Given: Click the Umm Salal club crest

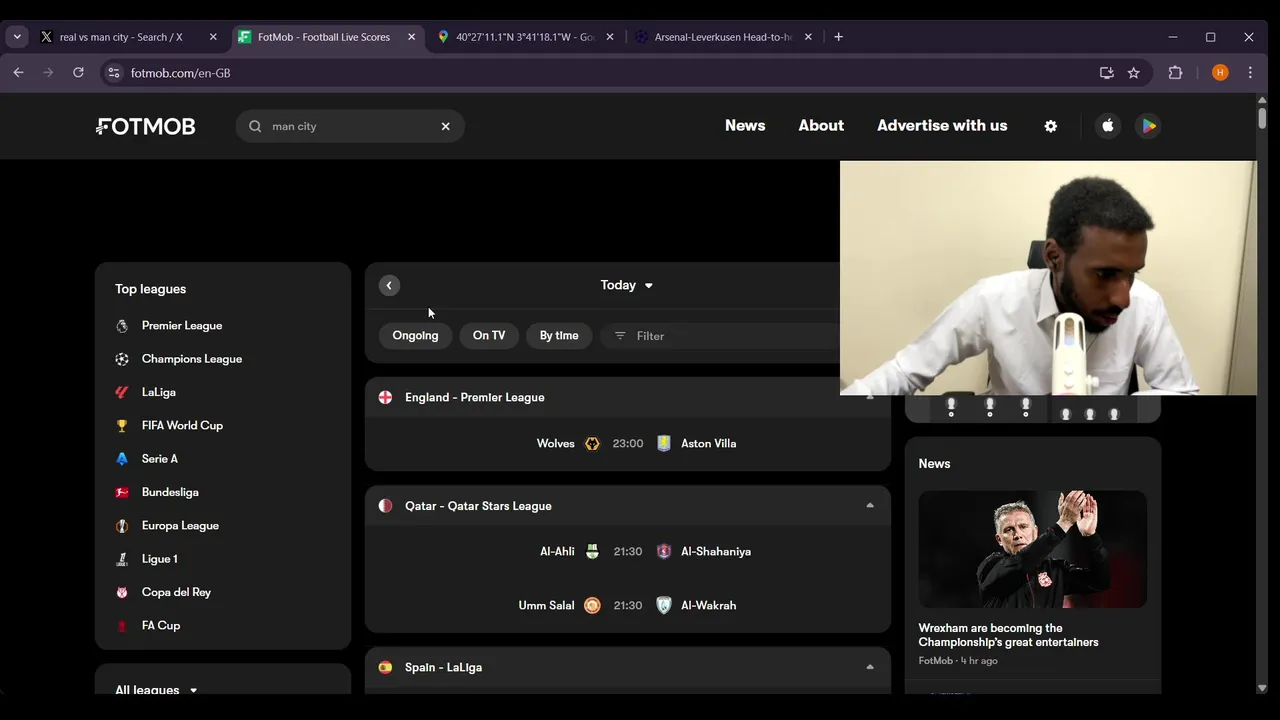Looking at the screenshot, I should [592, 605].
